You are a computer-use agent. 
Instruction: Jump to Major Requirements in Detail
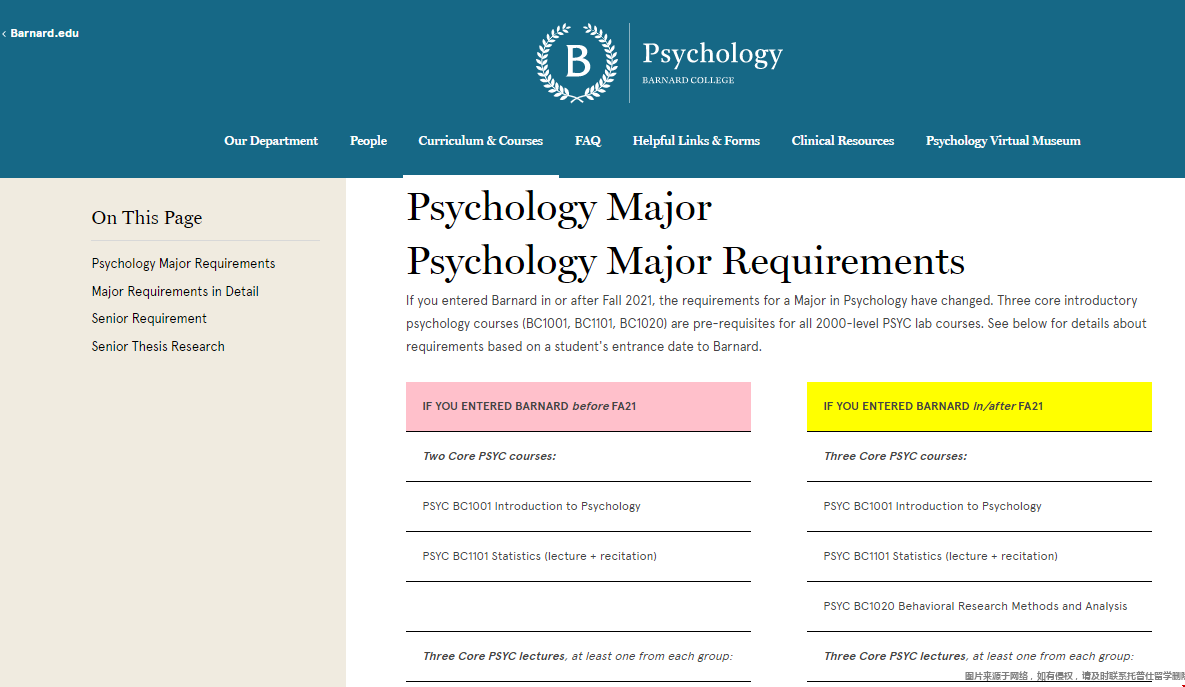tap(175, 291)
